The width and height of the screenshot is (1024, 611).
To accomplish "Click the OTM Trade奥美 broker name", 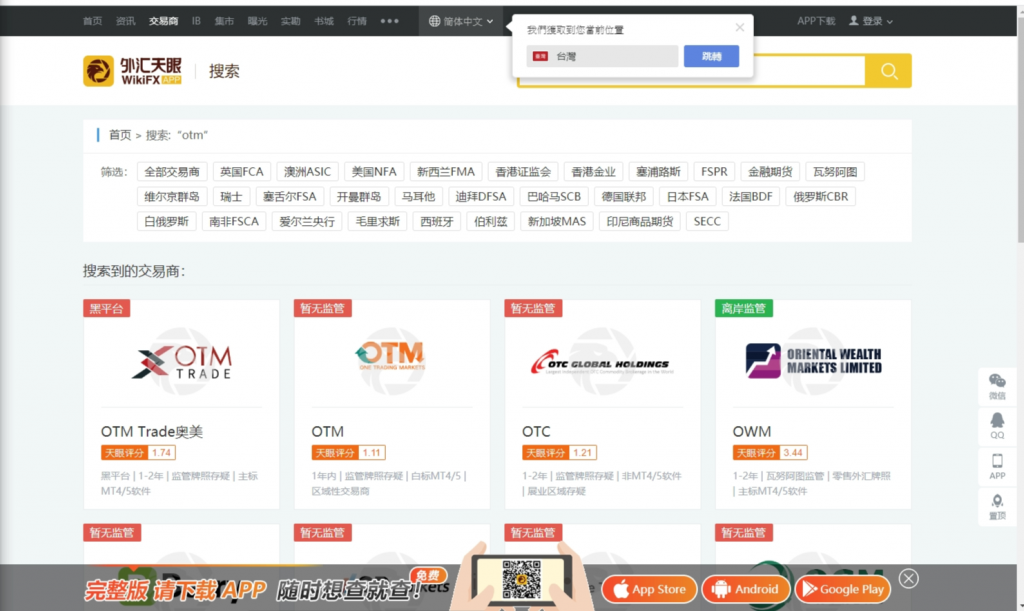I will click(x=152, y=431).
